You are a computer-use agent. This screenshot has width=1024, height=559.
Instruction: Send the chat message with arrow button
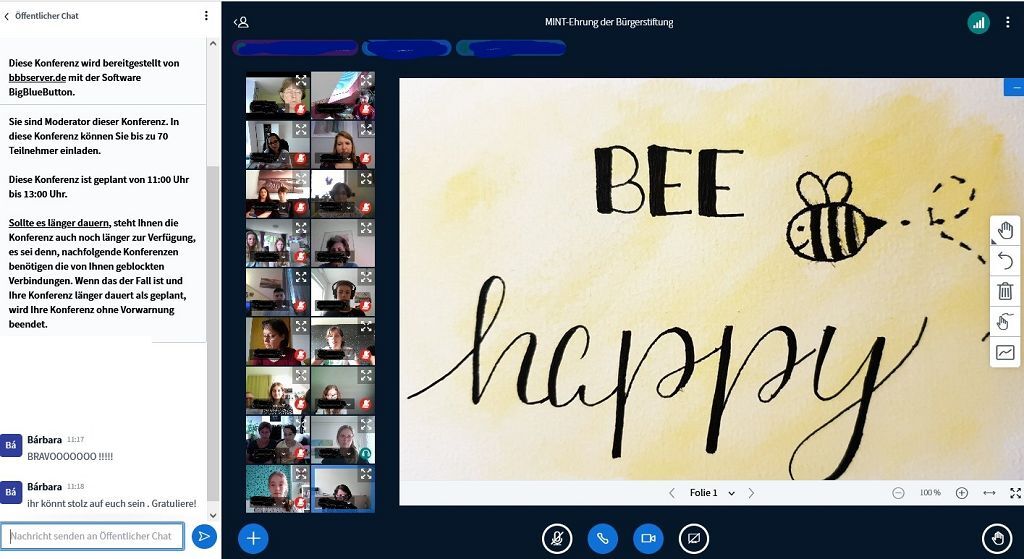coord(204,537)
